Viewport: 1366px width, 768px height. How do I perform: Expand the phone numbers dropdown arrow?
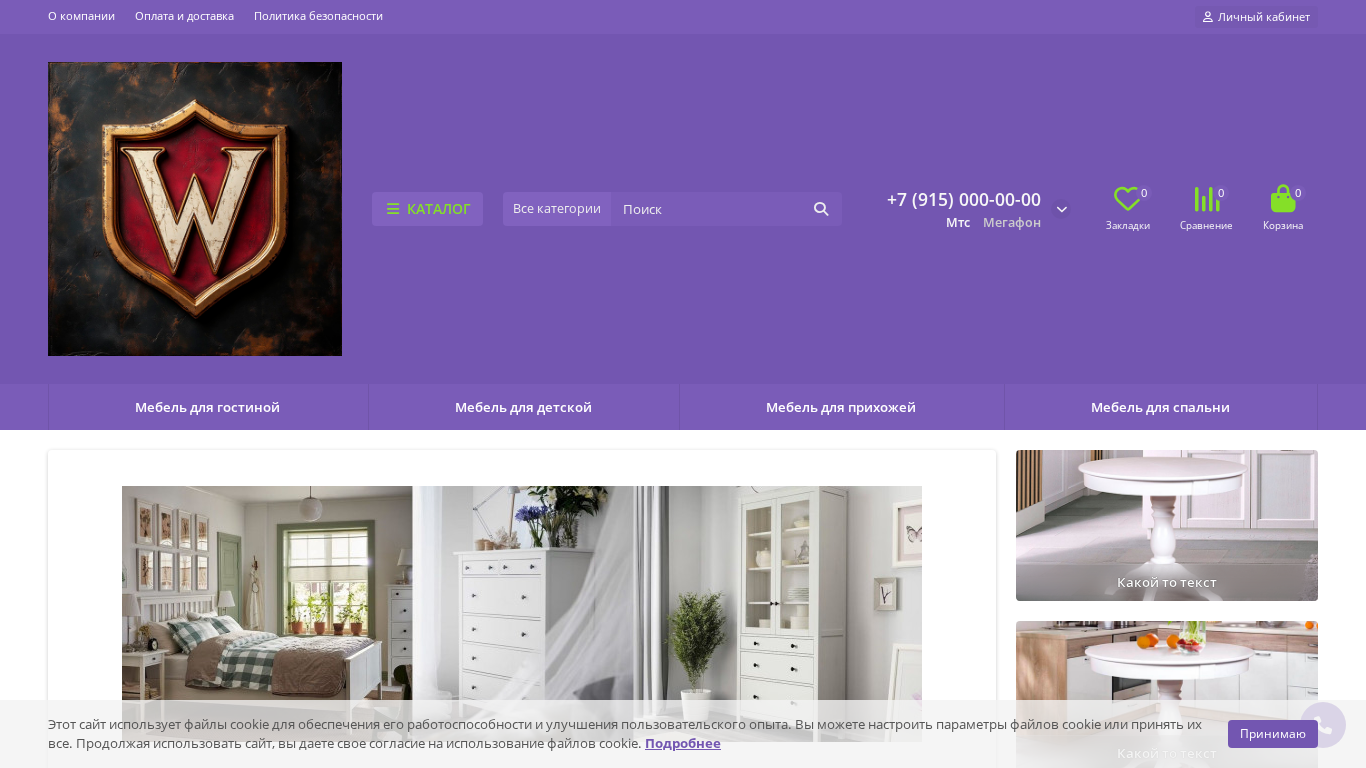click(1062, 209)
